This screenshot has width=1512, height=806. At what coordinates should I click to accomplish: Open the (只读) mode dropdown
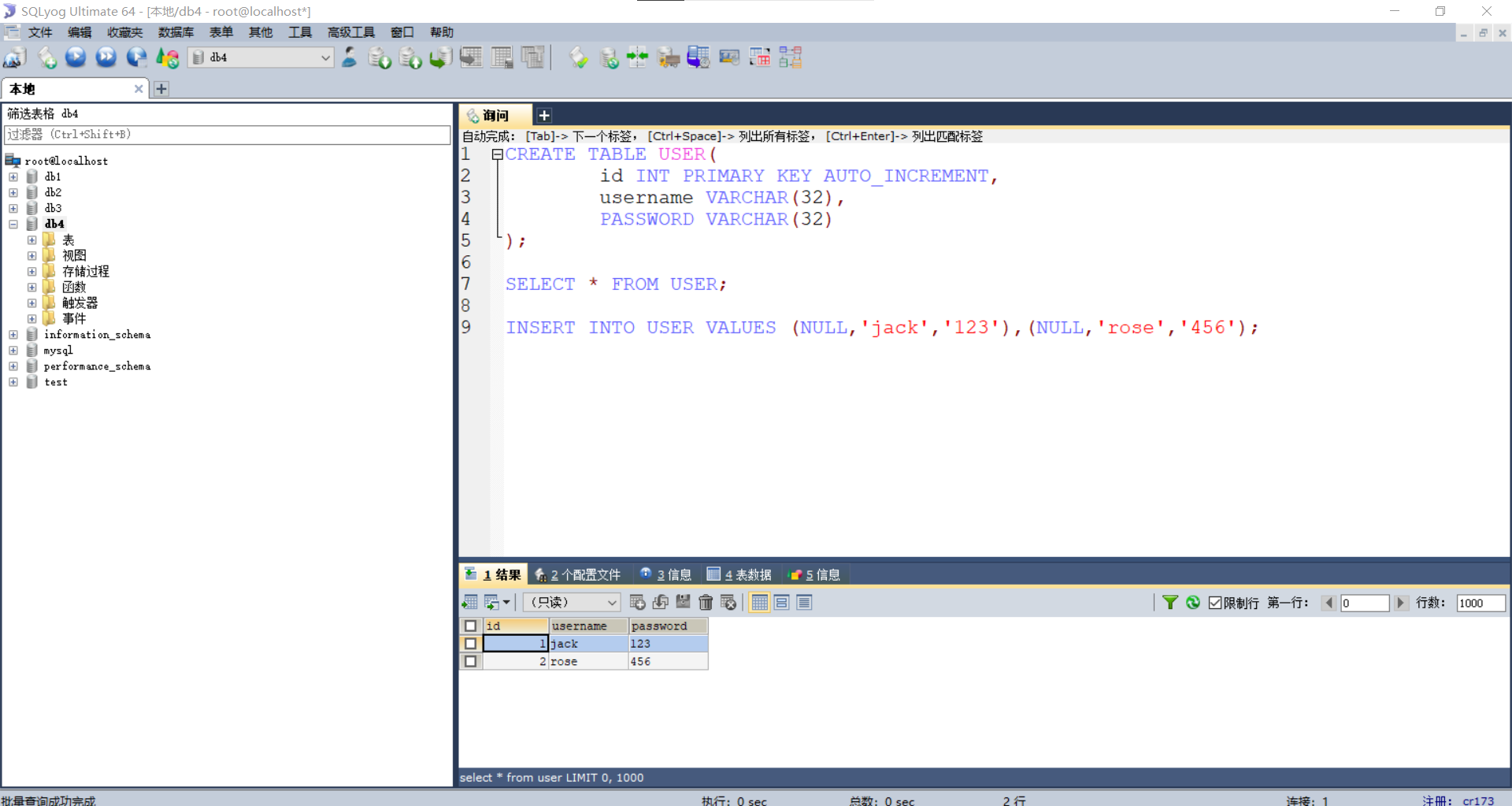[572, 603]
